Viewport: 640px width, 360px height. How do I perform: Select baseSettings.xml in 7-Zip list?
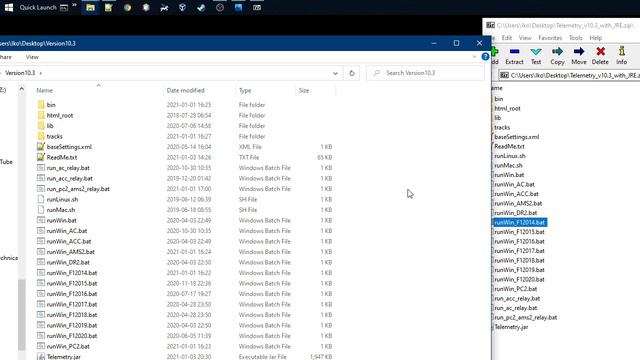[516, 137]
